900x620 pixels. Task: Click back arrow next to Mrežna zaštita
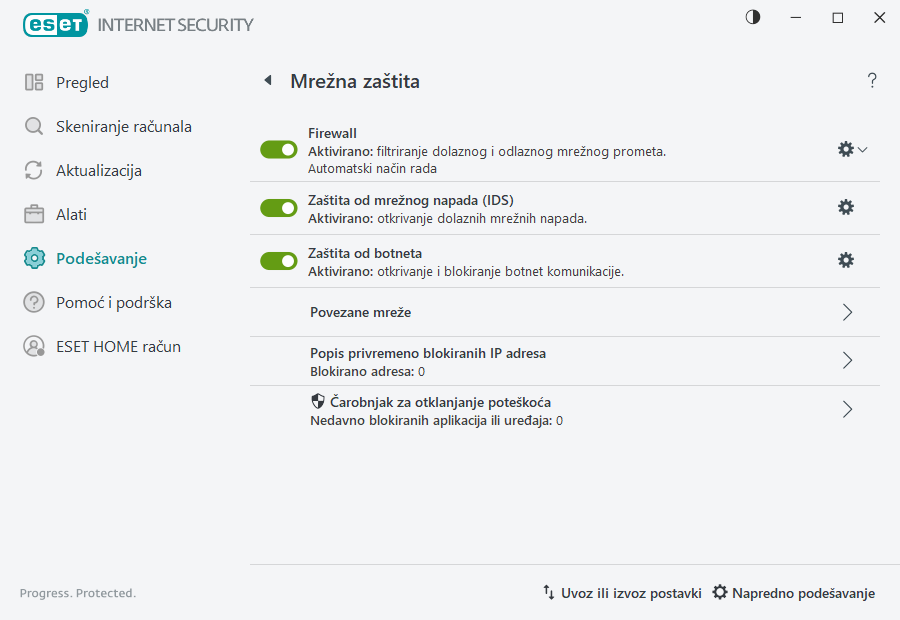[x=267, y=80]
